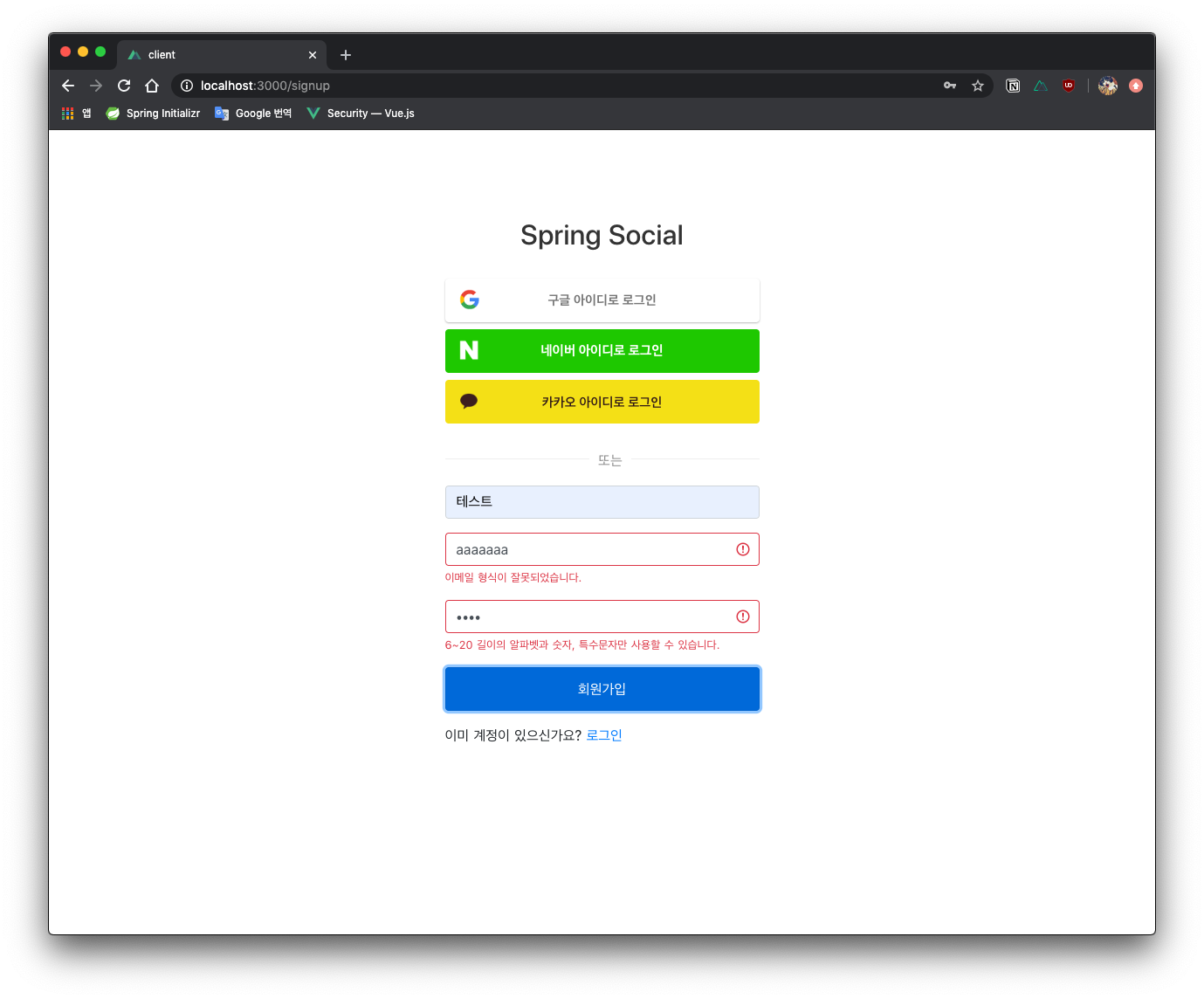This screenshot has height=999, width=1204.
Task: Open the Apps grid bookmark
Action: pyautogui.click(x=77, y=114)
